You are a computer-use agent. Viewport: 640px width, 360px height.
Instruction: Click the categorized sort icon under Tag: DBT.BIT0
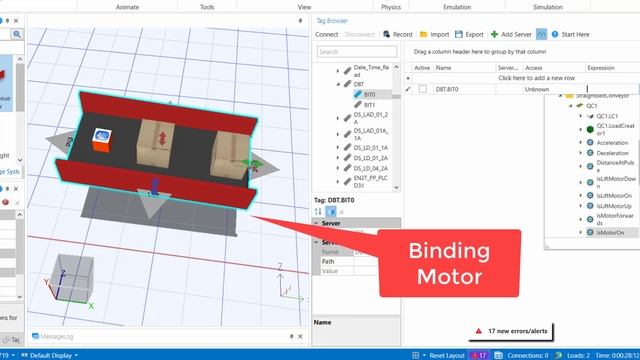[x=318, y=211]
